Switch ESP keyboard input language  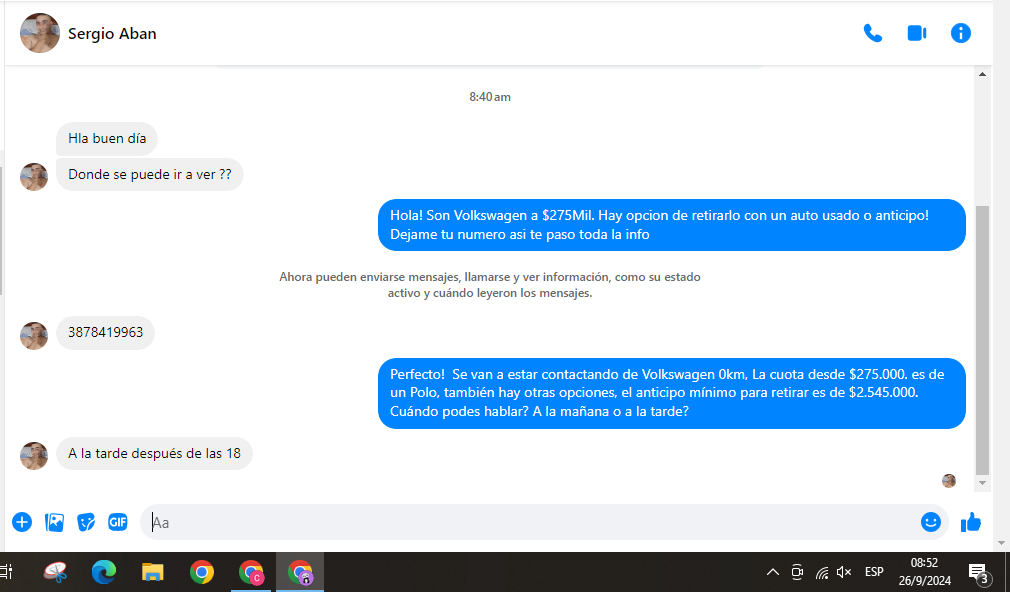click(874, 572)
